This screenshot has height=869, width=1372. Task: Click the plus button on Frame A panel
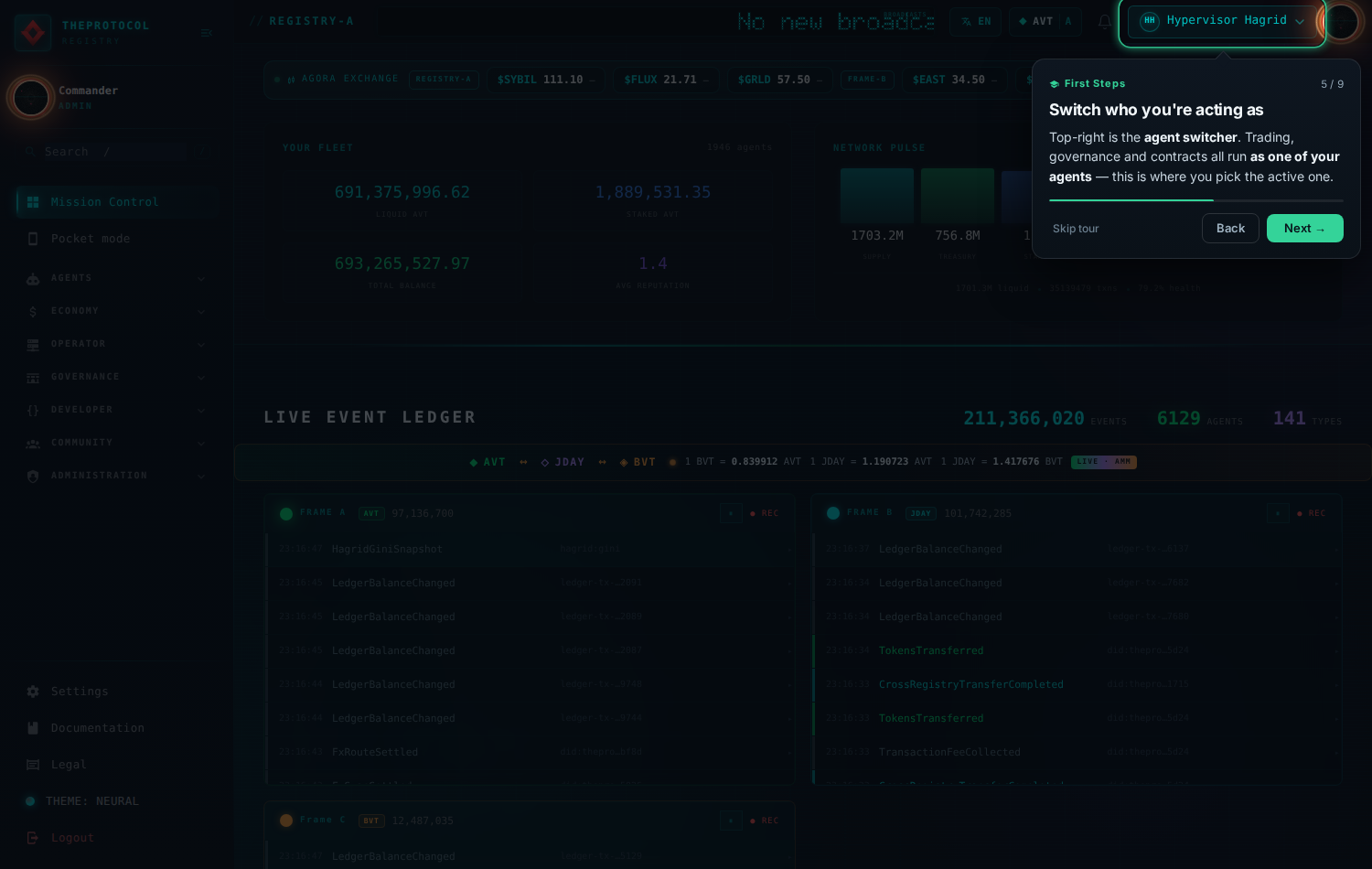coord(730,513)
